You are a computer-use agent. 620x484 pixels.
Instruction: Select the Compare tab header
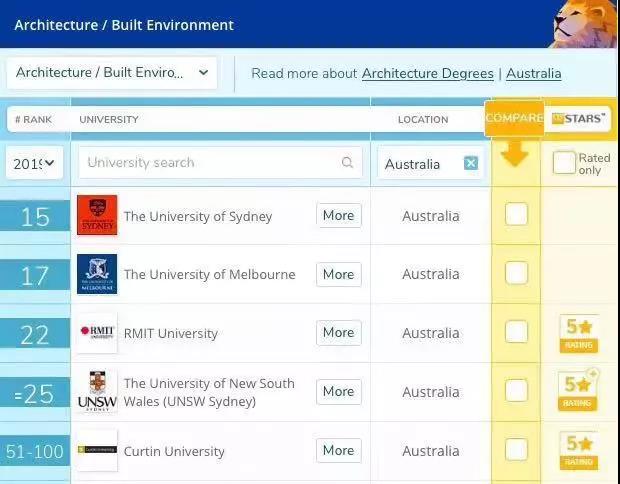(514, 118)
